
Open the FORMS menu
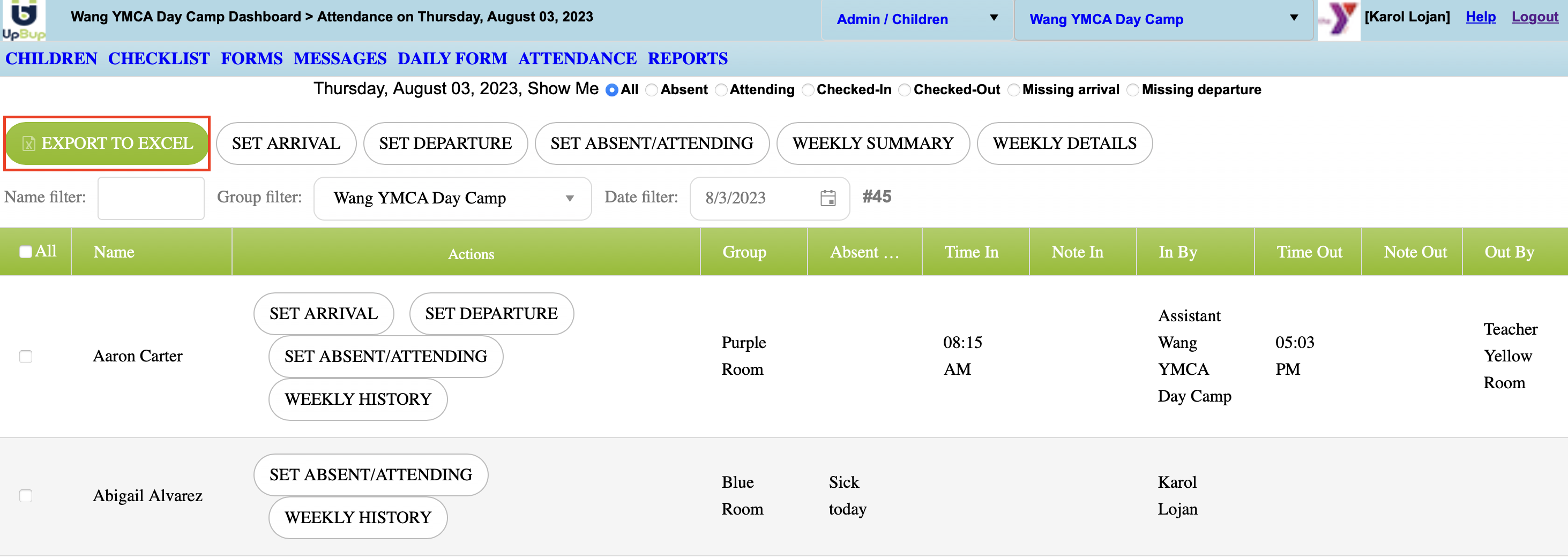coord(251,58)
